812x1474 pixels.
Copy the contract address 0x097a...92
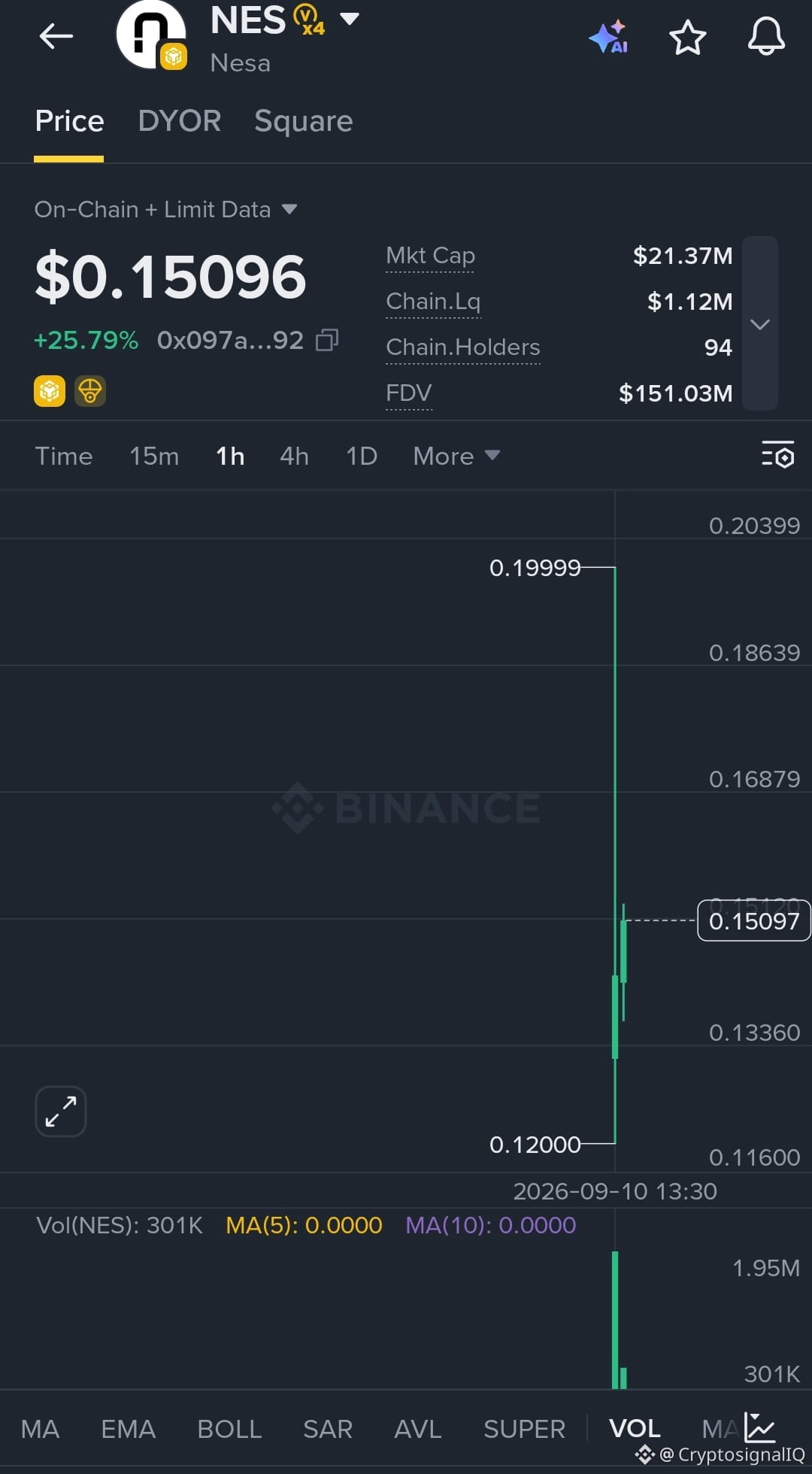click(x=327, y=340)
